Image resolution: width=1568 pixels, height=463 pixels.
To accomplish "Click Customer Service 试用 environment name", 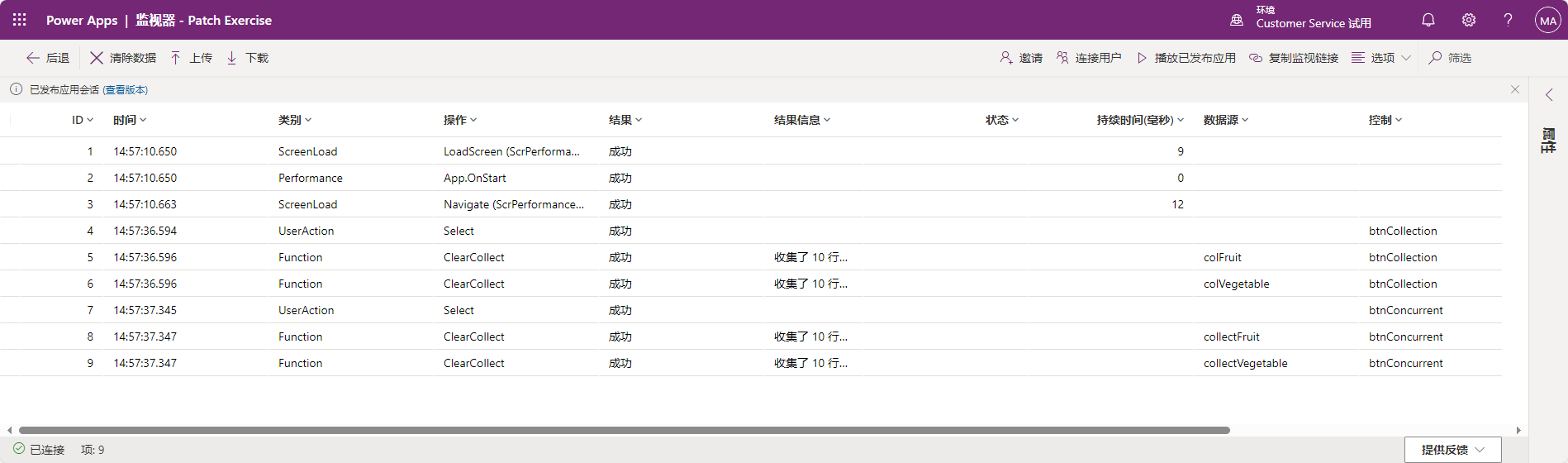I will [x=1314, y=23].
